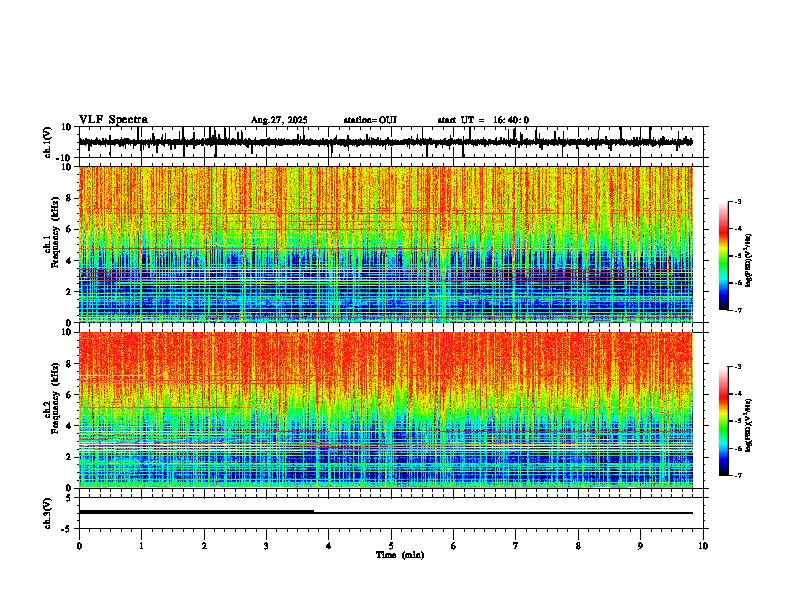Click the ch.2 color scale bar
Viewport: 792px width, 612px height.
724,421
